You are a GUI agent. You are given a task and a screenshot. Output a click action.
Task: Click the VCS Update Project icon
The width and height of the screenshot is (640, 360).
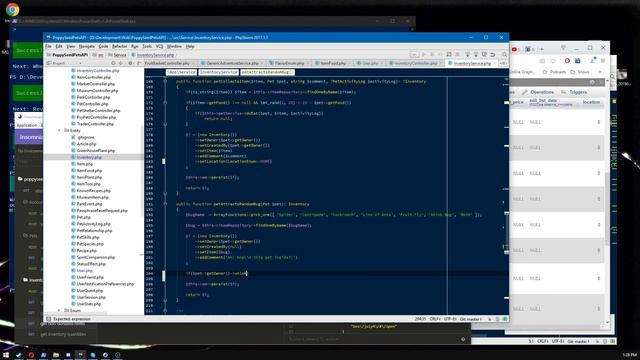[467, 55]
